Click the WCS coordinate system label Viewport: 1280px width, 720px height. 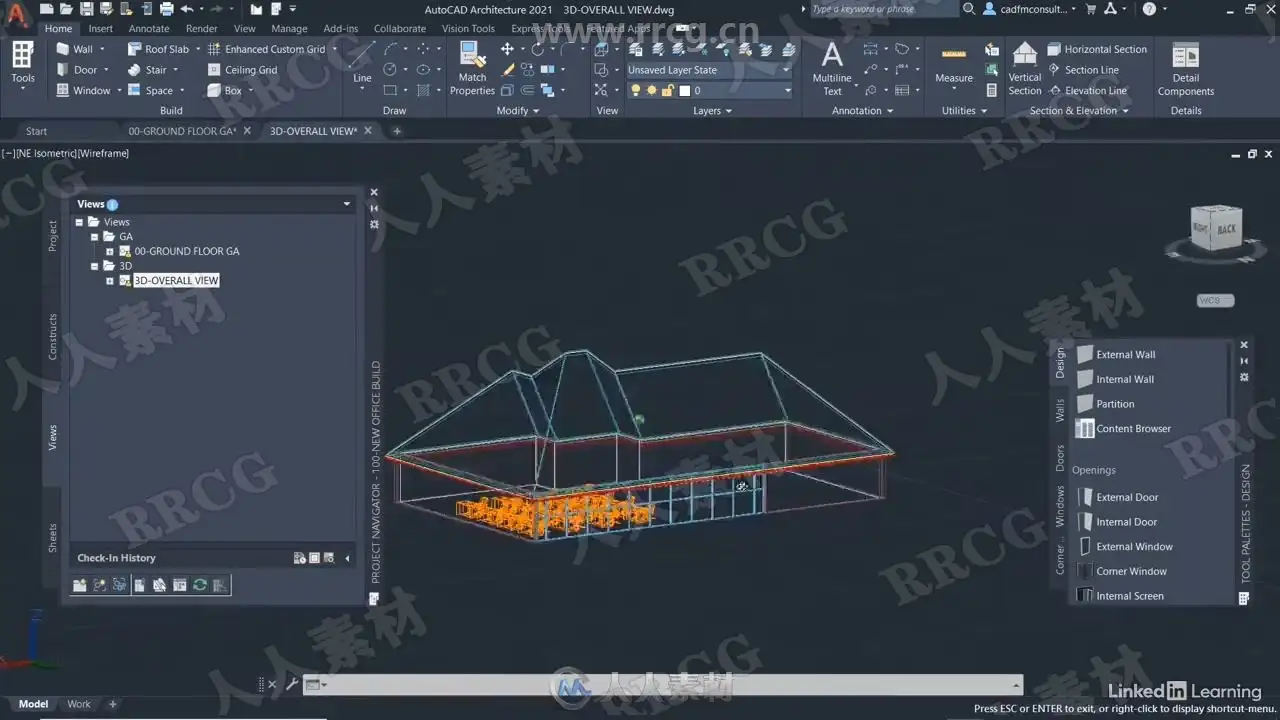(1215, 300)
